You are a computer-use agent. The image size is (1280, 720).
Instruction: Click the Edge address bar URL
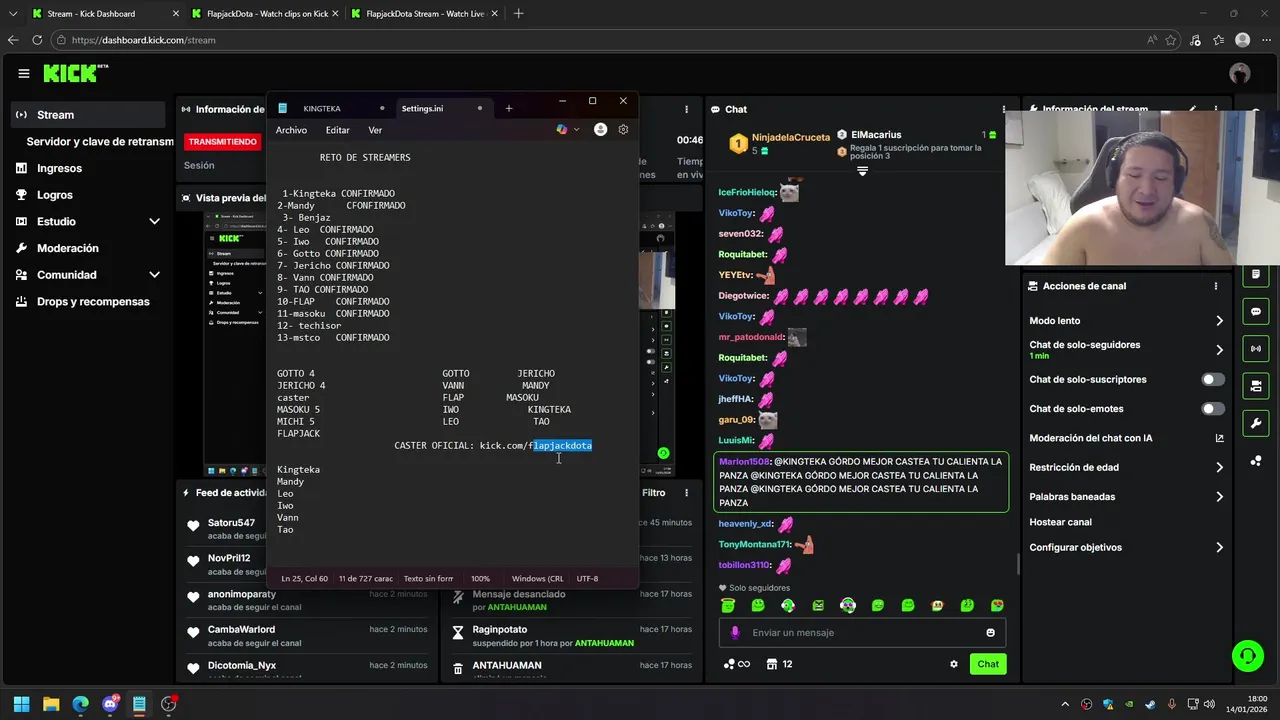(x=144, y=40)
